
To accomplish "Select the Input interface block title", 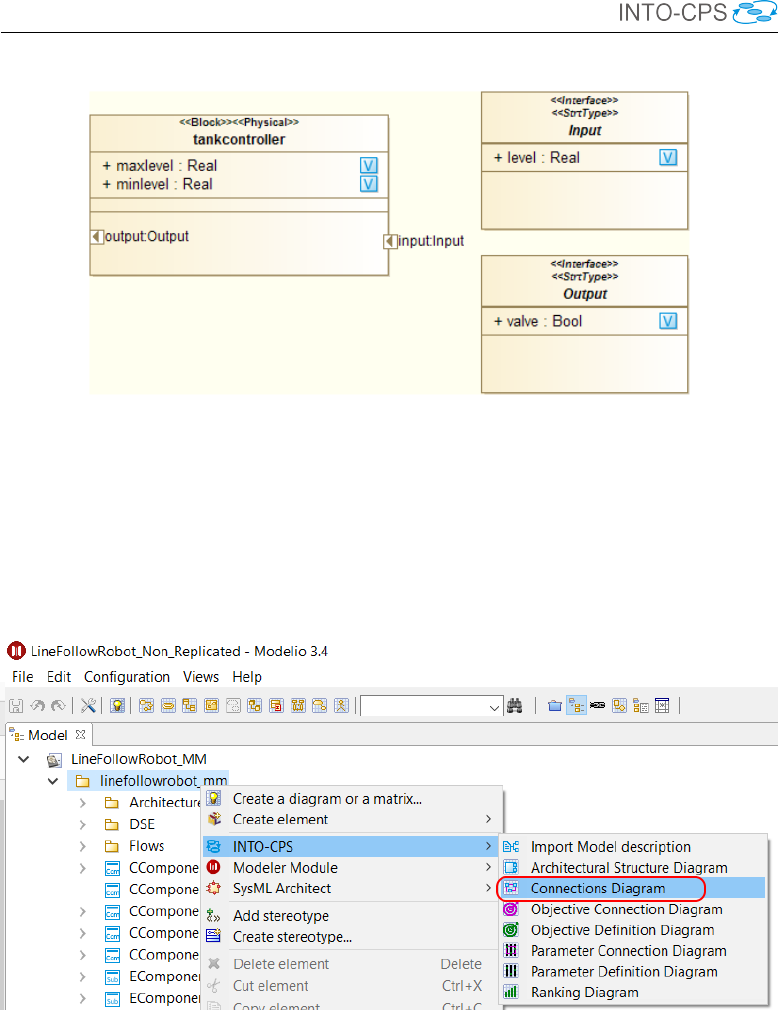I will (x=584, y=130).
